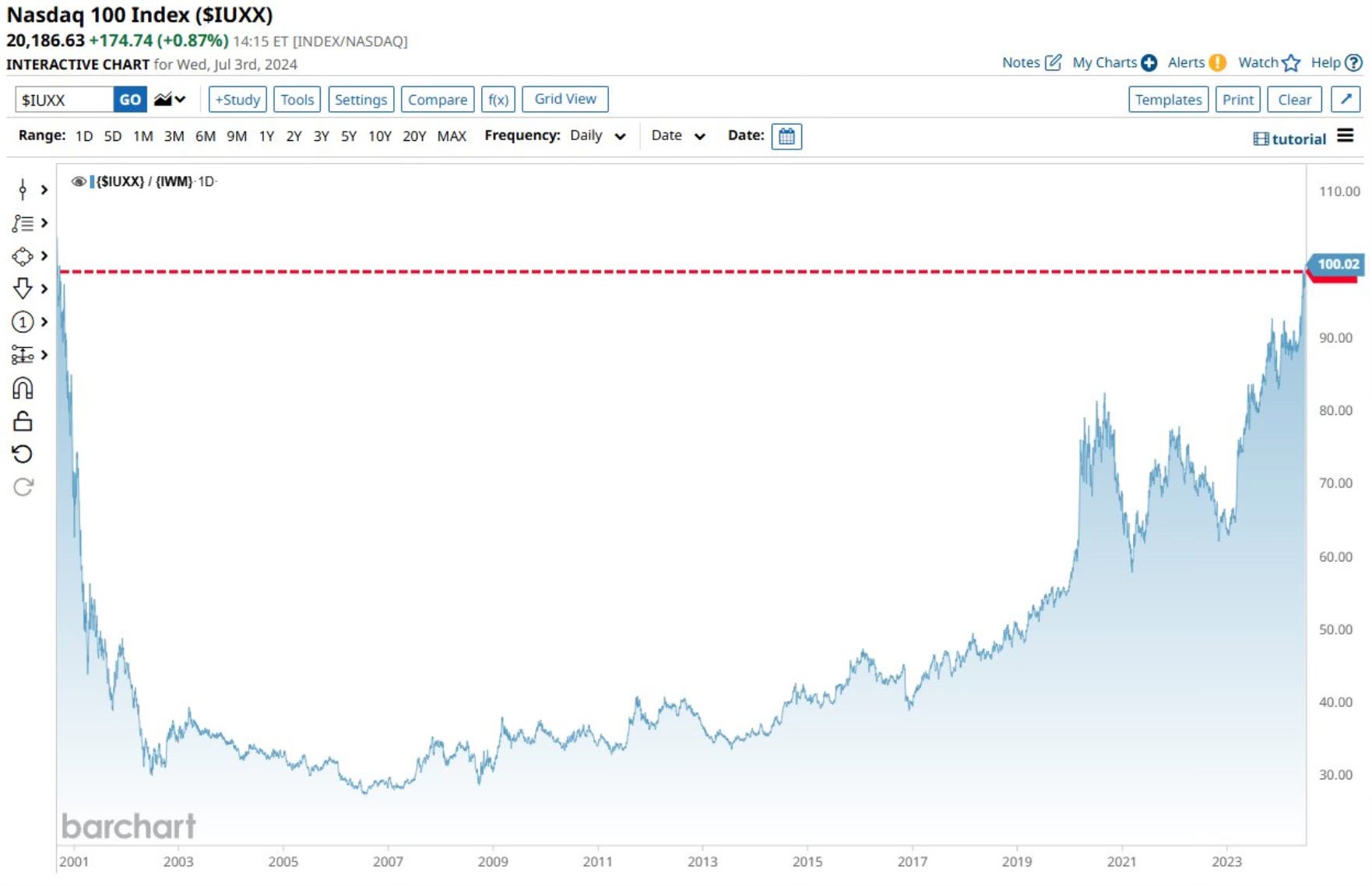Click the tutorial video icon

[1261, 139]
